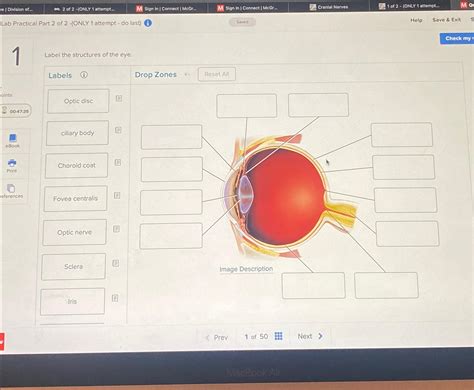Screen dimensions: 474x390
Task: Click the first drop zone left of the eye
Action: [172, 137]
